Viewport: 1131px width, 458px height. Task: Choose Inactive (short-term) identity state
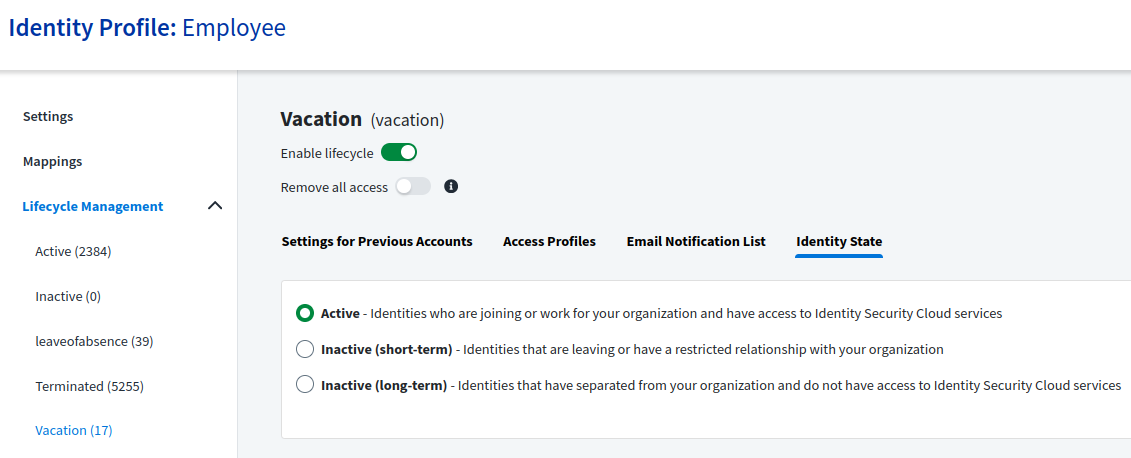click(305, 349)
